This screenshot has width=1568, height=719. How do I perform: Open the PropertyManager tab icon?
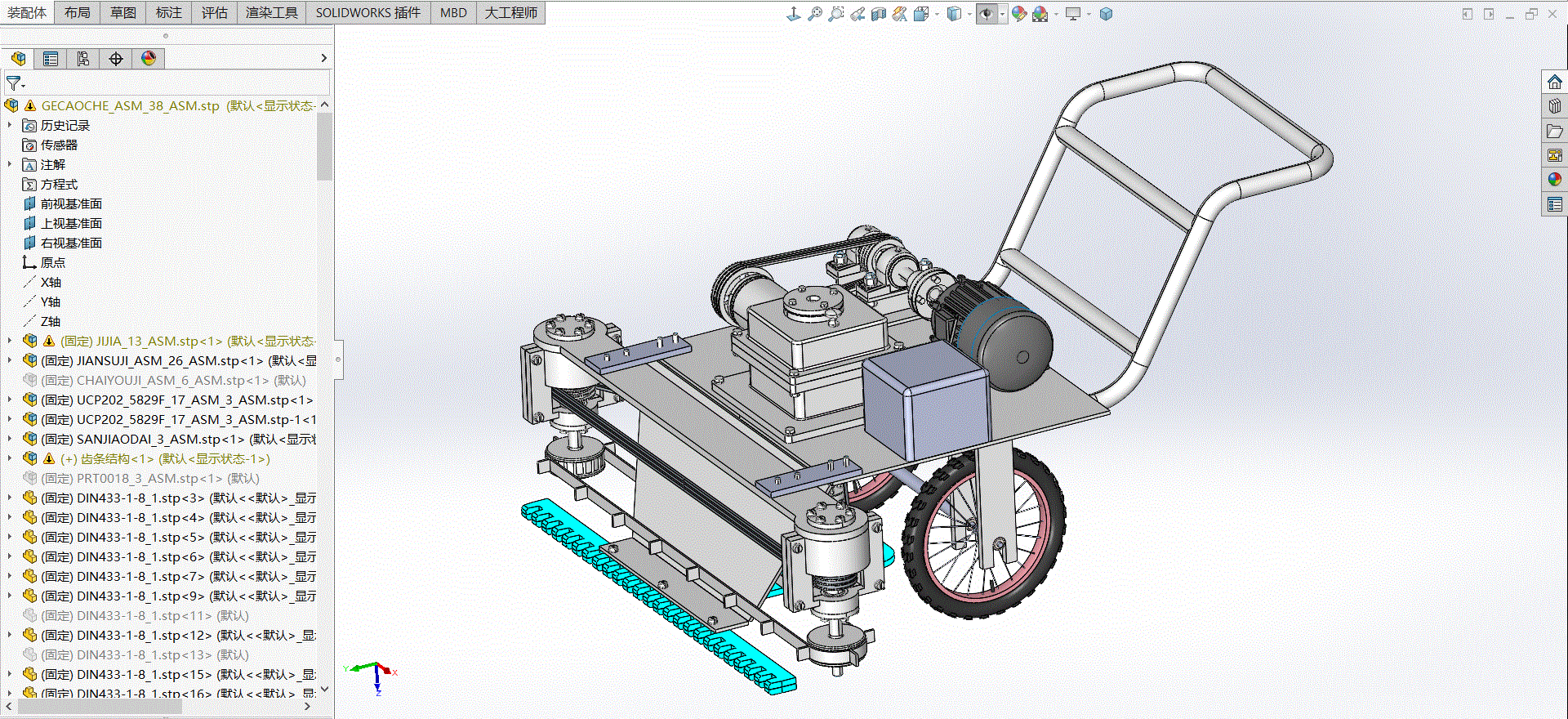(51, 59)
